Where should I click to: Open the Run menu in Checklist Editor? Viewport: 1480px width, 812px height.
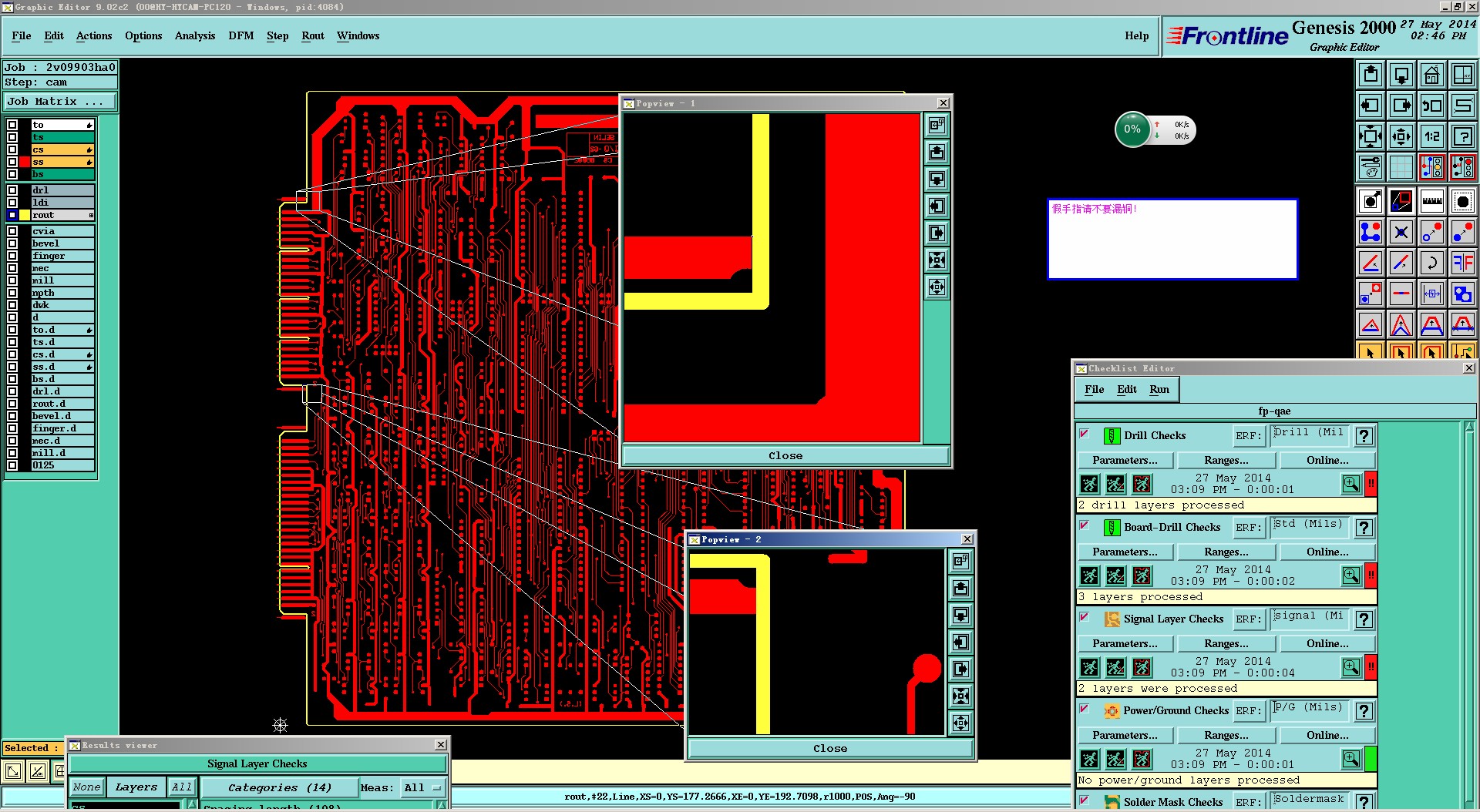(x=1159, y=390)
